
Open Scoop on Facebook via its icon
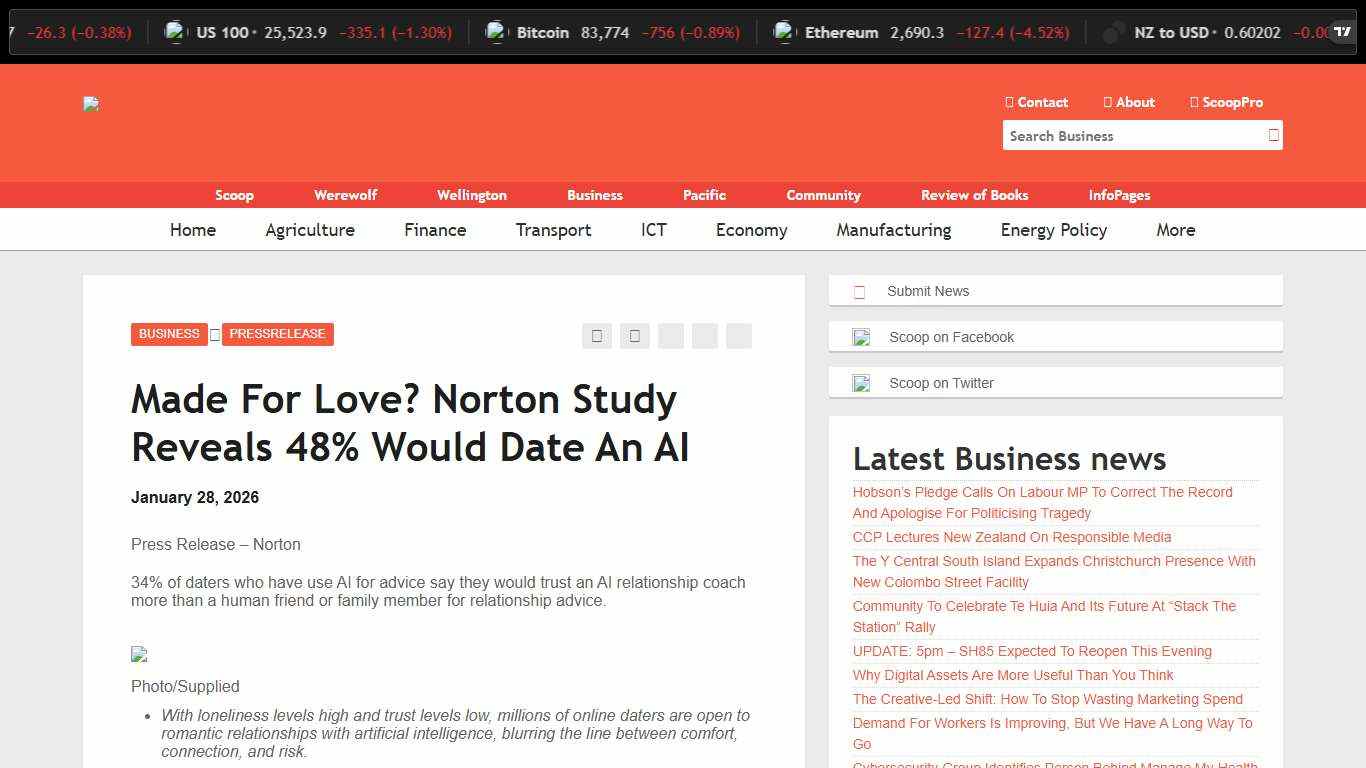coord(861,337)
